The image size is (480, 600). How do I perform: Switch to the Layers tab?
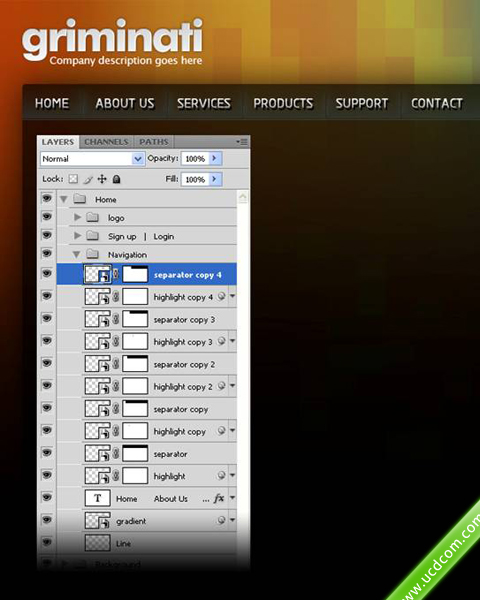tap(58, 142)
